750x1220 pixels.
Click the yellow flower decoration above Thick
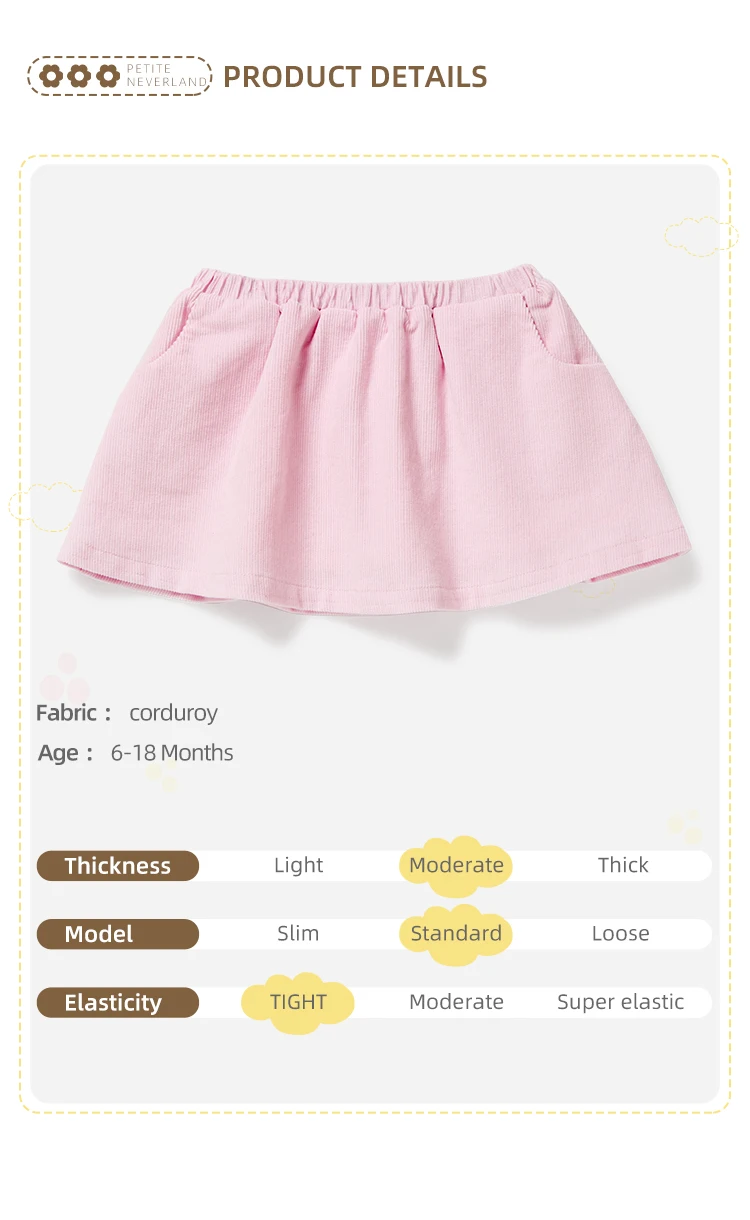point(685,827)
